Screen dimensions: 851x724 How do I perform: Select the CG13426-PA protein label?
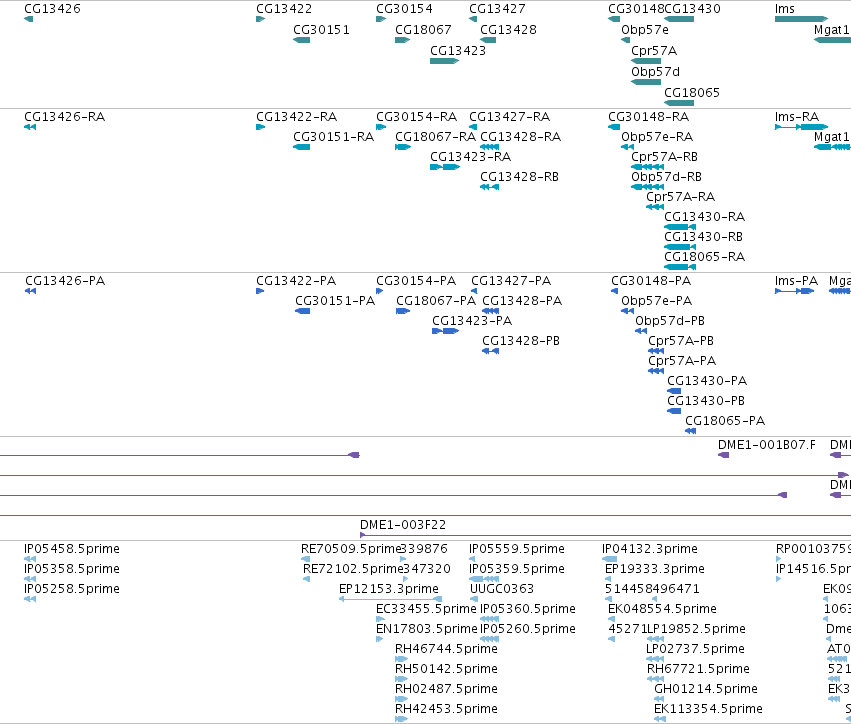coord(65,281)
